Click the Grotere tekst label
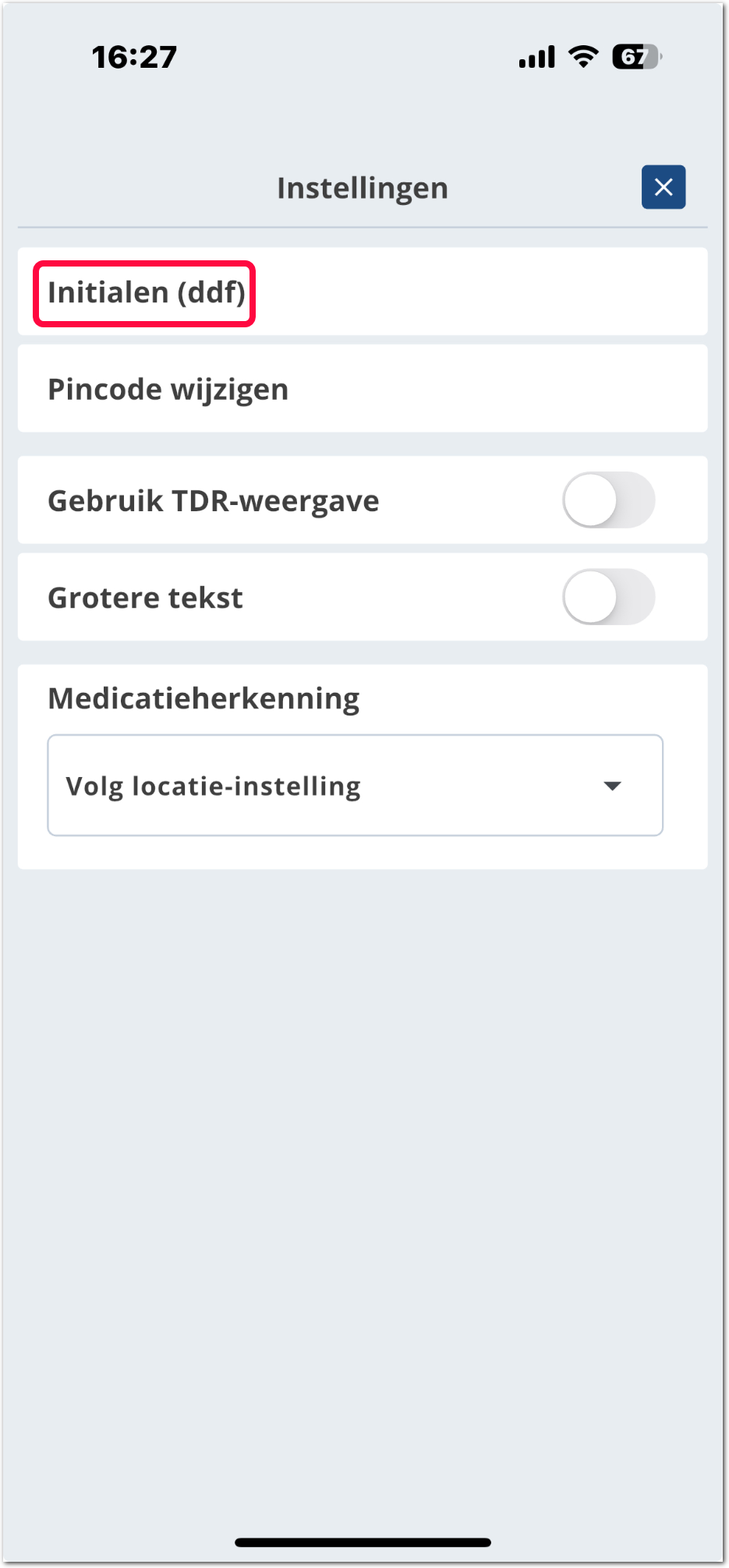This screenshot has height=1568, width=729. point(145,598)
